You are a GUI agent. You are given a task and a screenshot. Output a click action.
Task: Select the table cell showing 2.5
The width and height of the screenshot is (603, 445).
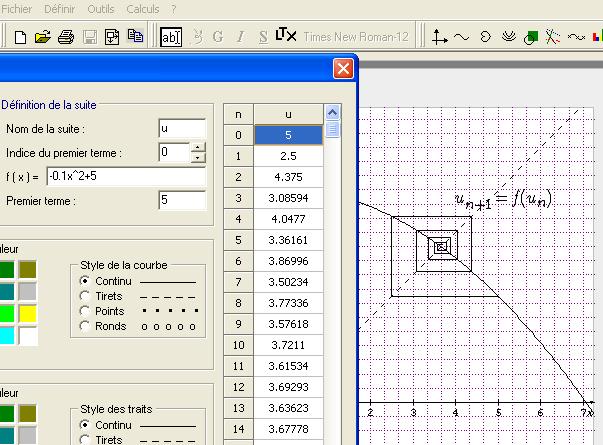[288, 156]
